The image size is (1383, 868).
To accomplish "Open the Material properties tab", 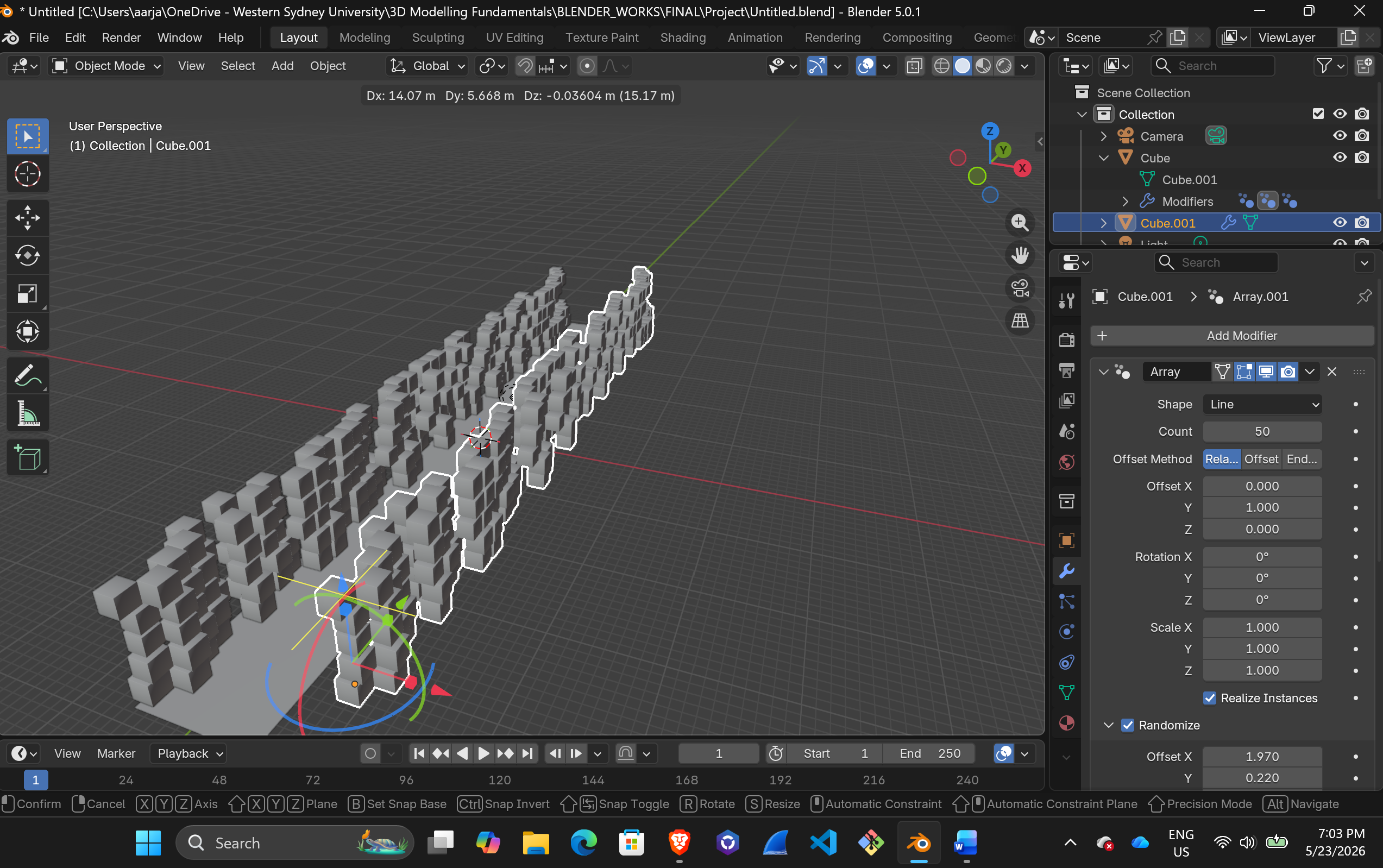I will (x=1067, y=723).
